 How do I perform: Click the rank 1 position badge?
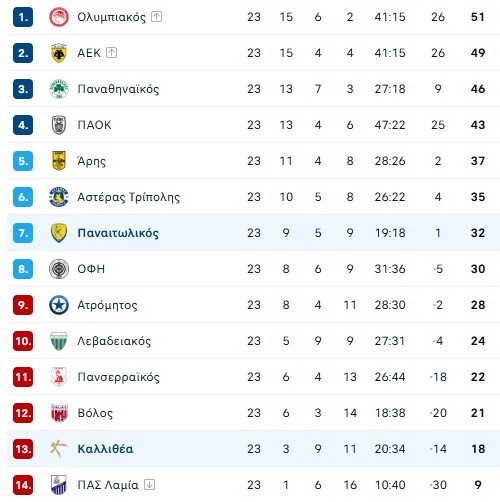(23, 17)
